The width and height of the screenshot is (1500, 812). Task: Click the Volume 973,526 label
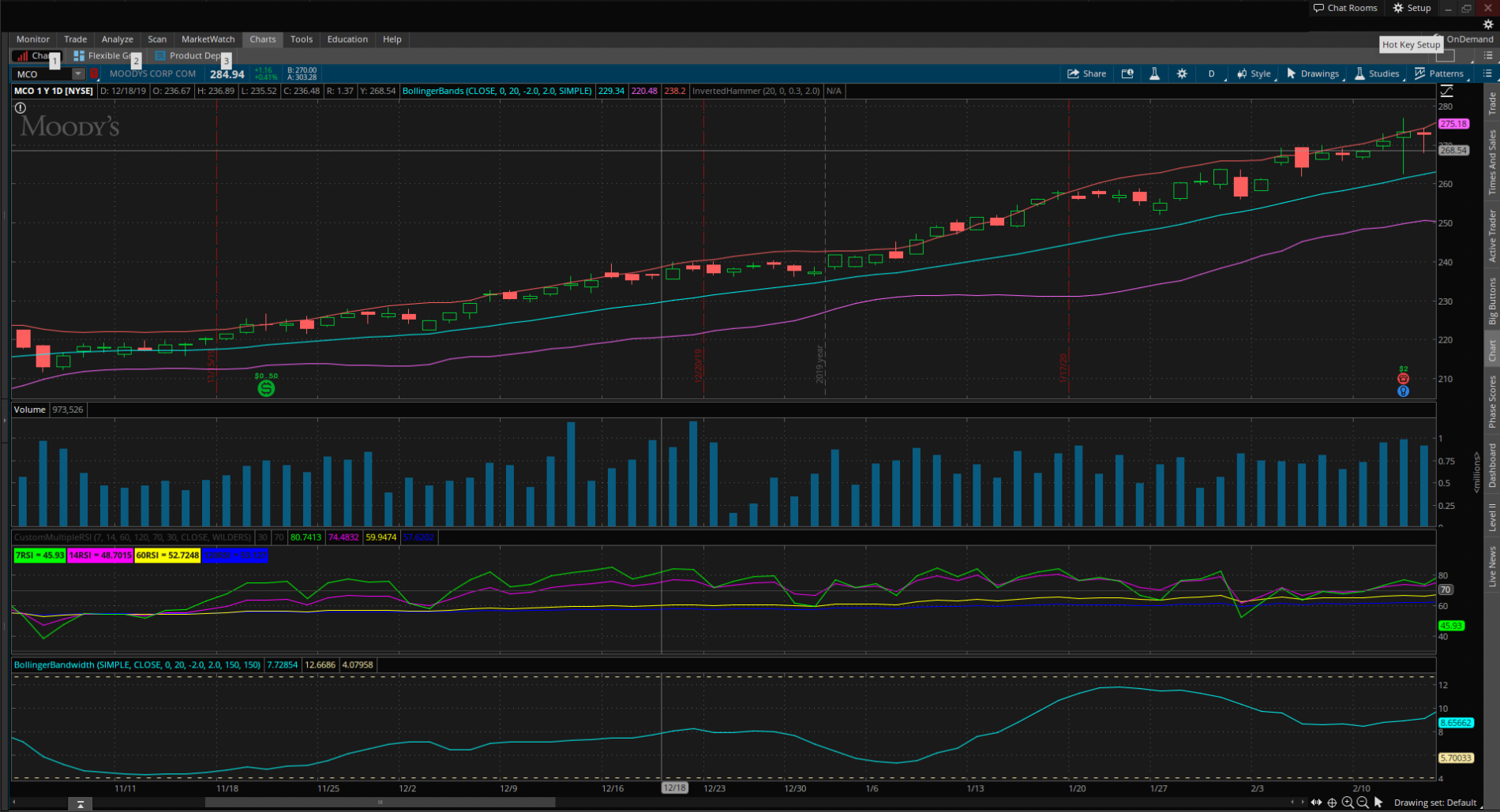click(x=49, y=410)
